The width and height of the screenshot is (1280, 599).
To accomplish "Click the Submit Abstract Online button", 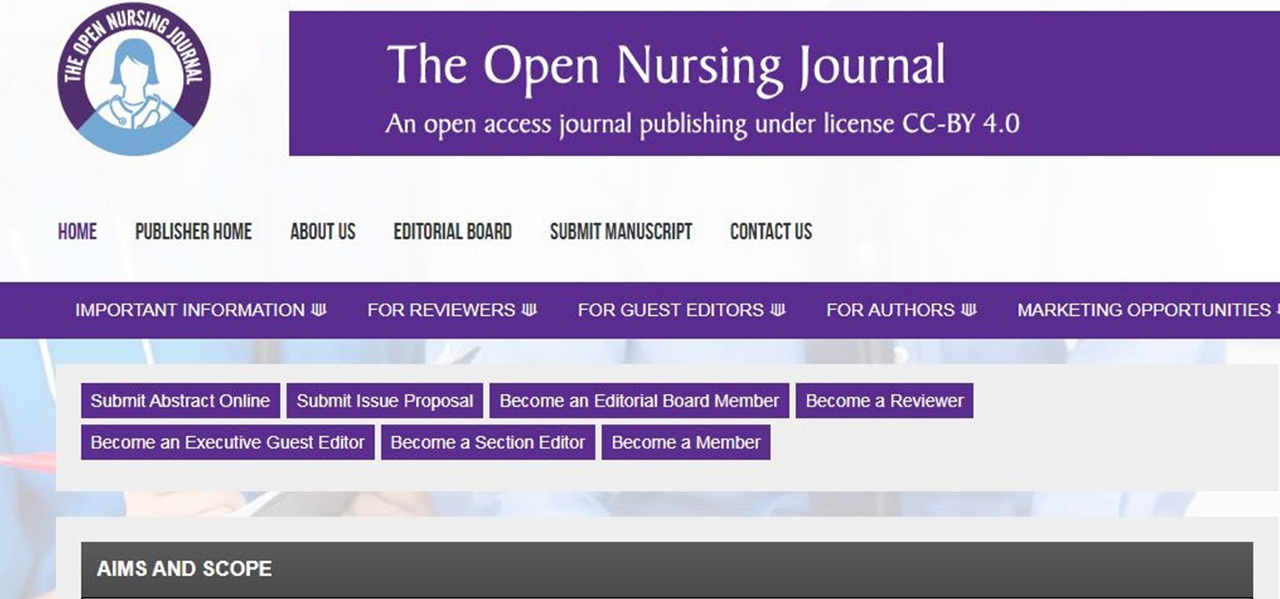I will (x=180, y=401).
